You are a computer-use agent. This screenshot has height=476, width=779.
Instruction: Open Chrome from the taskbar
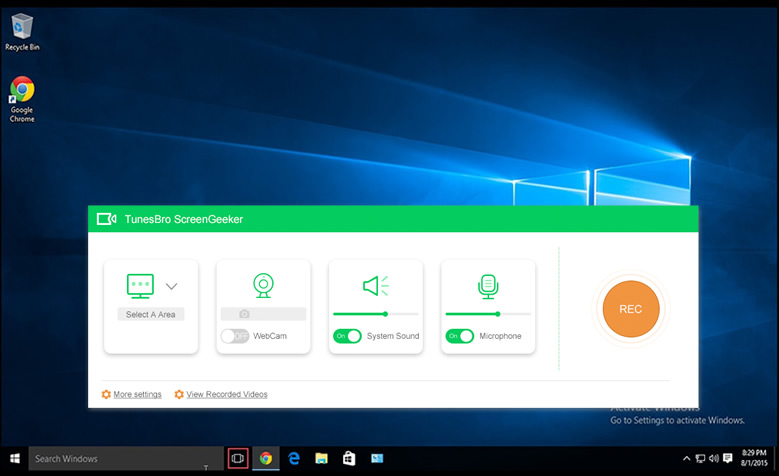[266, 459]
